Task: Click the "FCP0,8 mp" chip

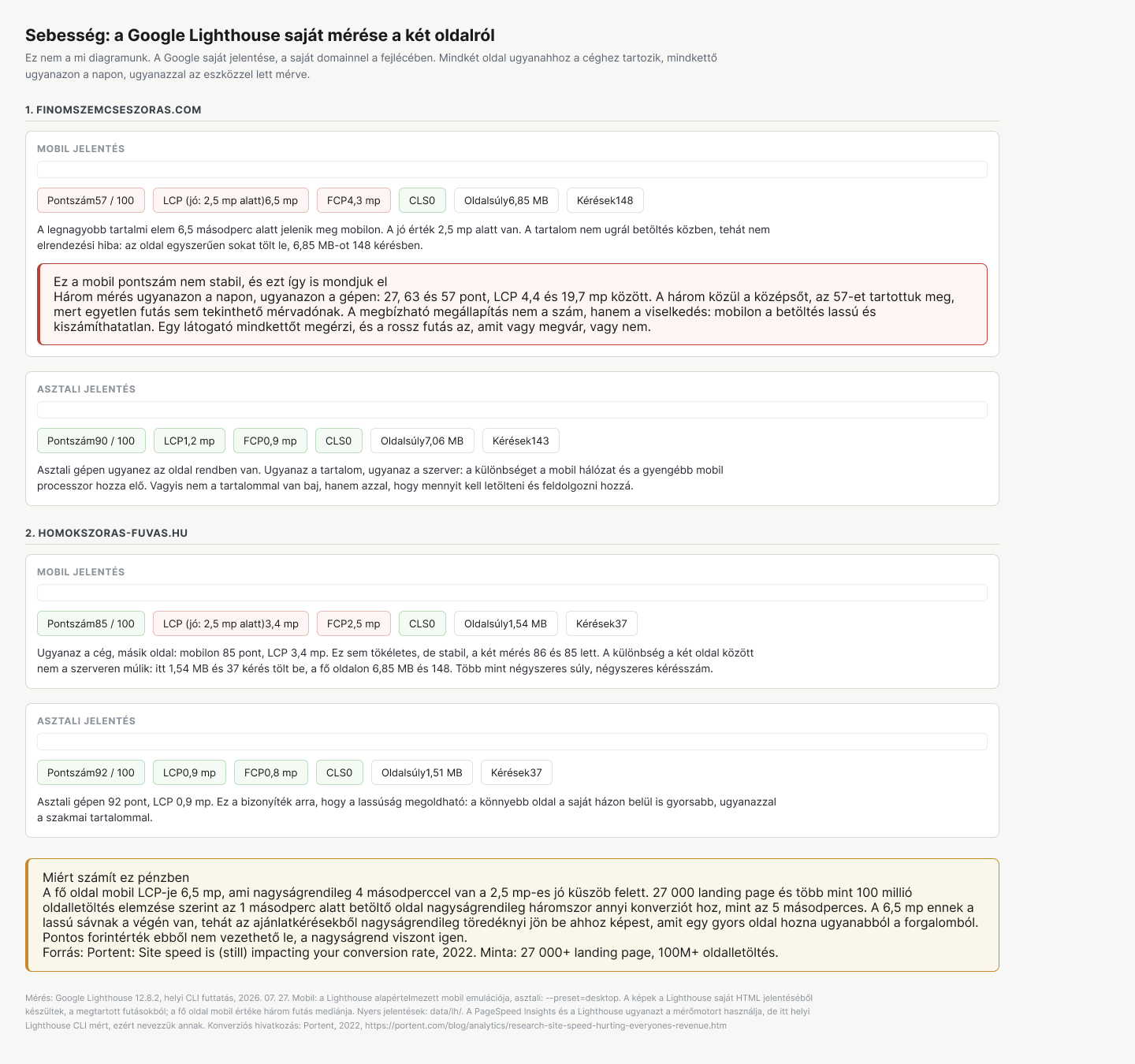Action: point(271,772)
